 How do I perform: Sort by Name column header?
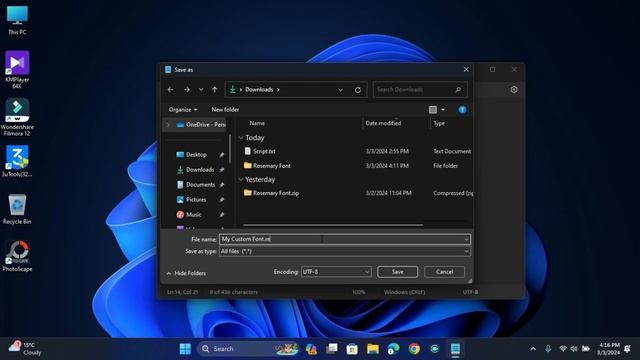point(257,123)
